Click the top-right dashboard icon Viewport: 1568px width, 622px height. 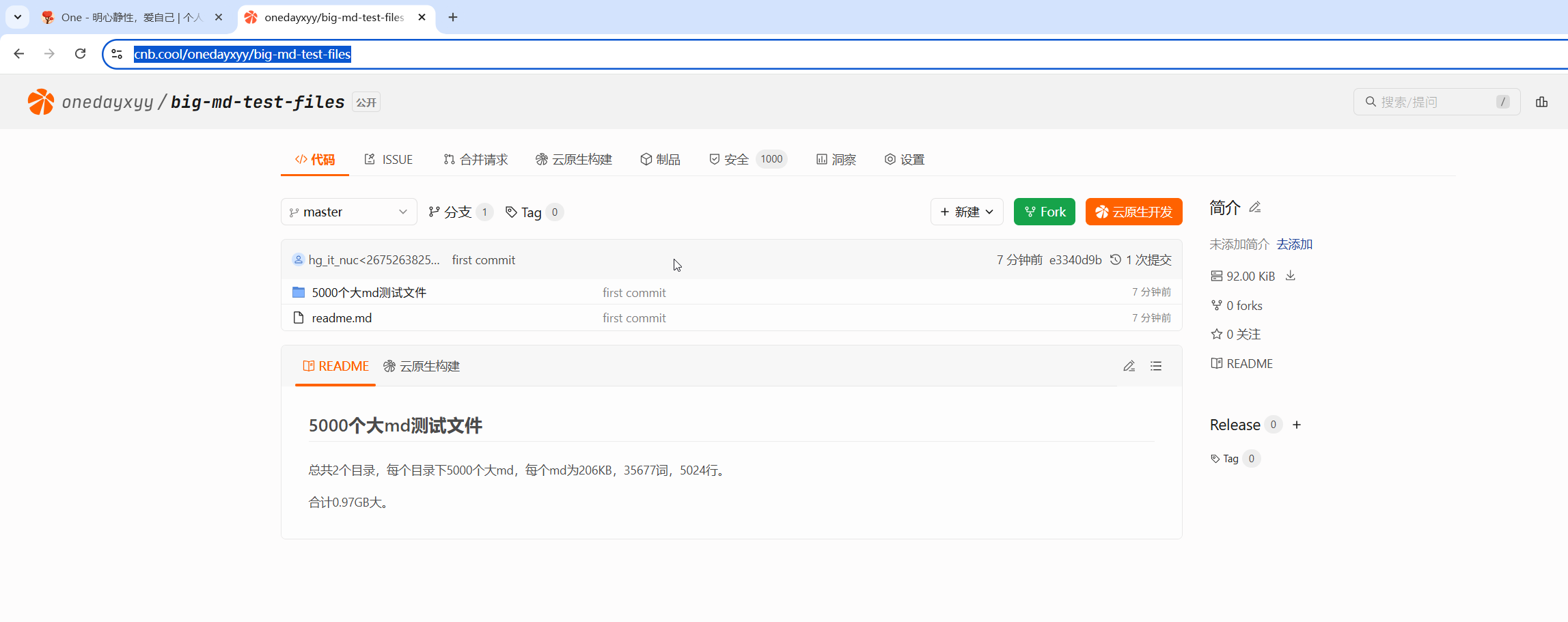(1541, 102)
